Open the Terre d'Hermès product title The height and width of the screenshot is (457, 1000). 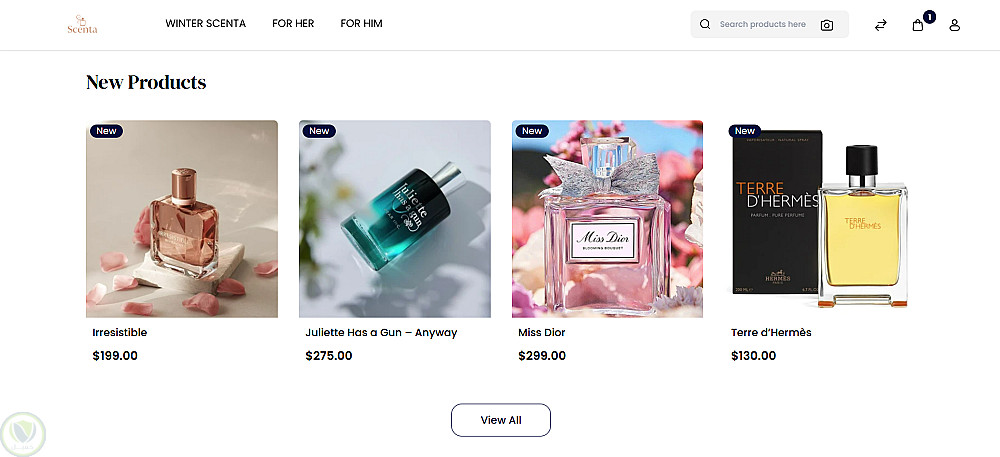pyautogui.click(x=771, y=333)
